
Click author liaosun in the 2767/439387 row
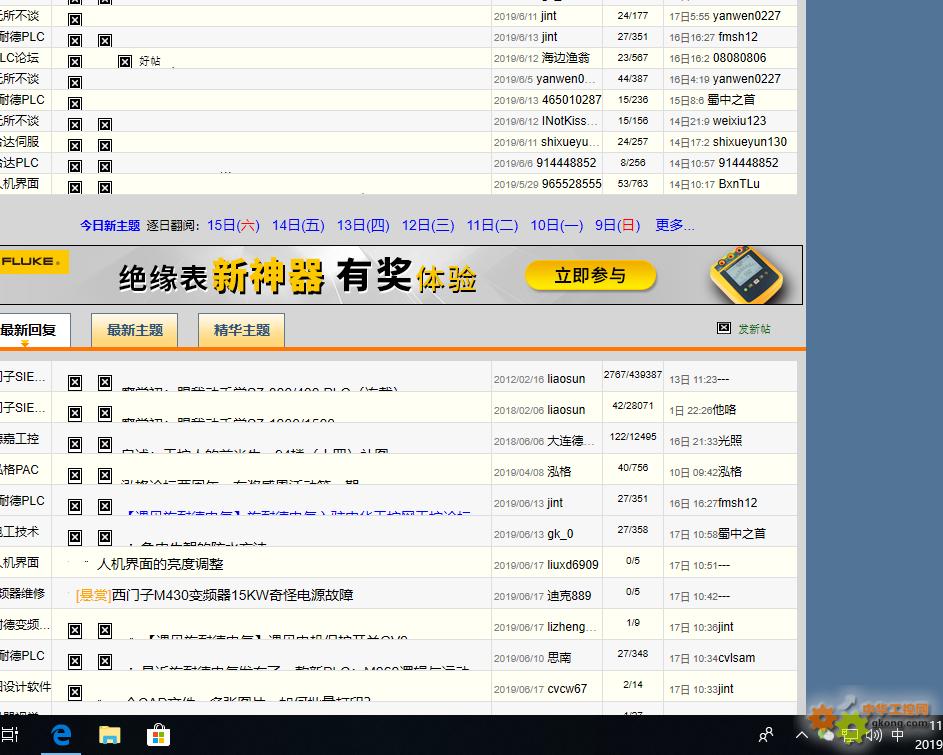pyautogui.click(x=566, y=379)
